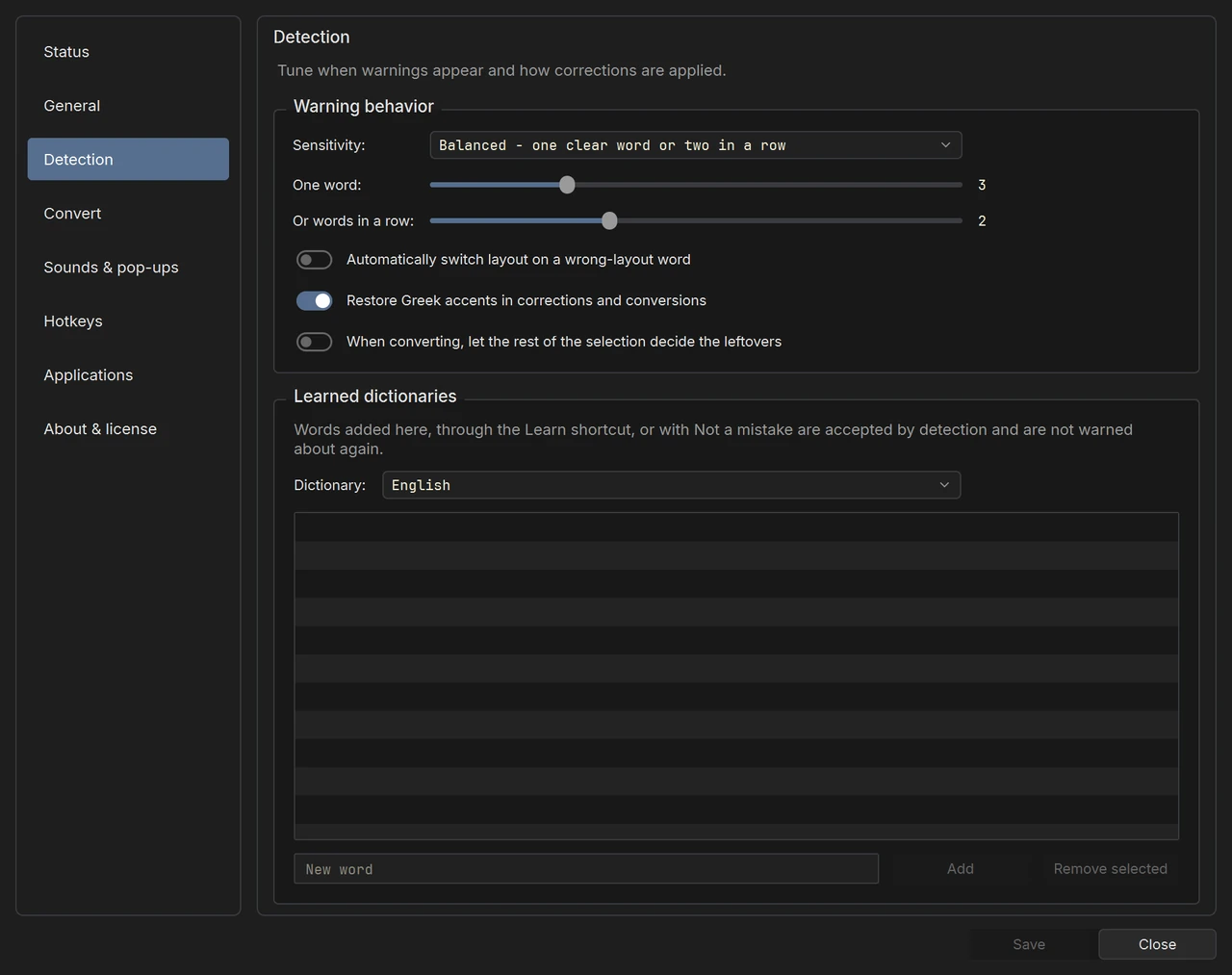Click the 'One word:' label
This screenshot has width=1232, height=975.
coord(327,185)
